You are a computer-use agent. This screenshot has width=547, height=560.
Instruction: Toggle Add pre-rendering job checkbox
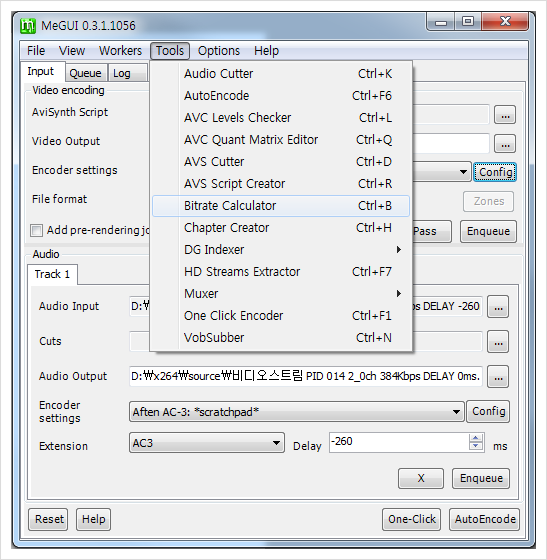click(x=36, y=230)
